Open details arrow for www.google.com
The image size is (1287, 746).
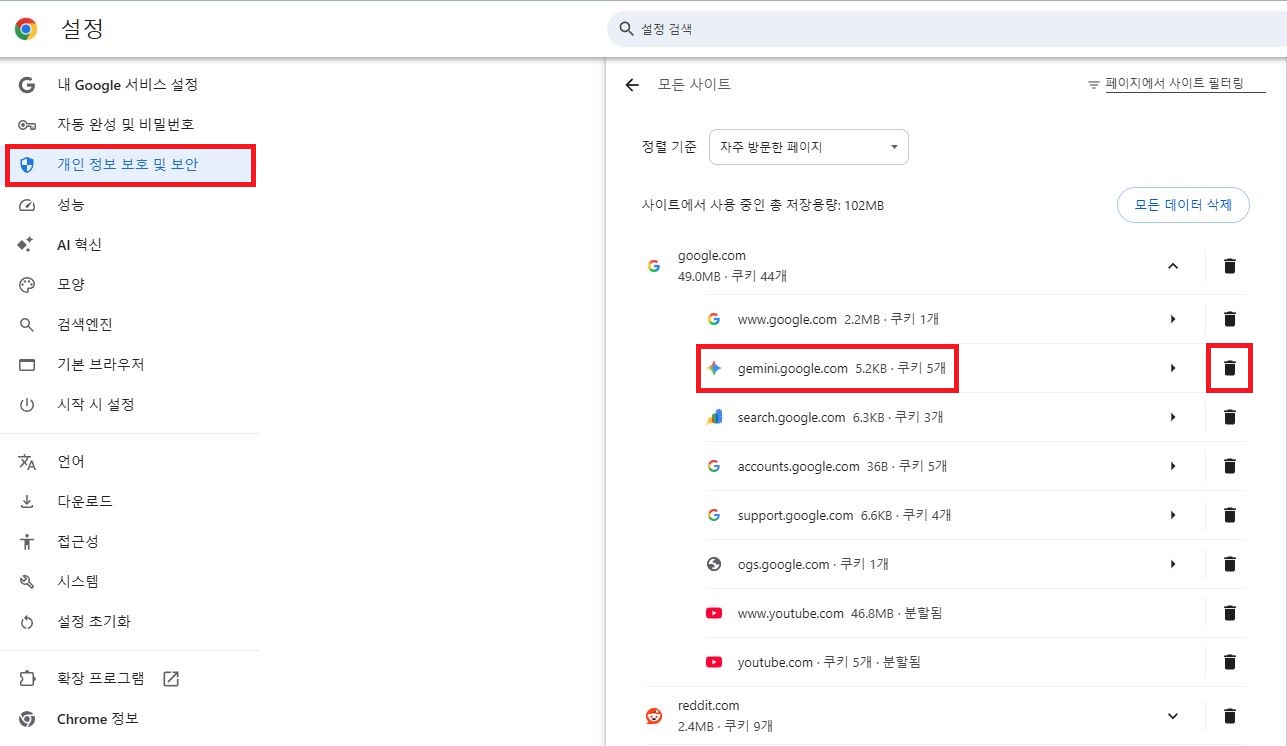[x=1173, y=319]
